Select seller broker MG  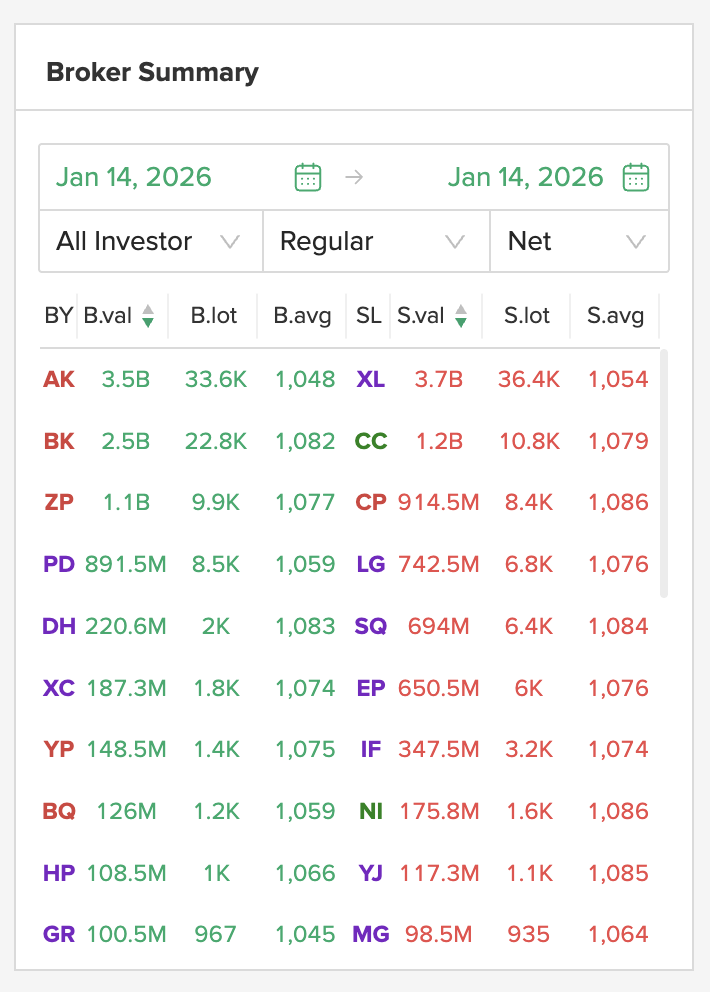pos(371,935)
